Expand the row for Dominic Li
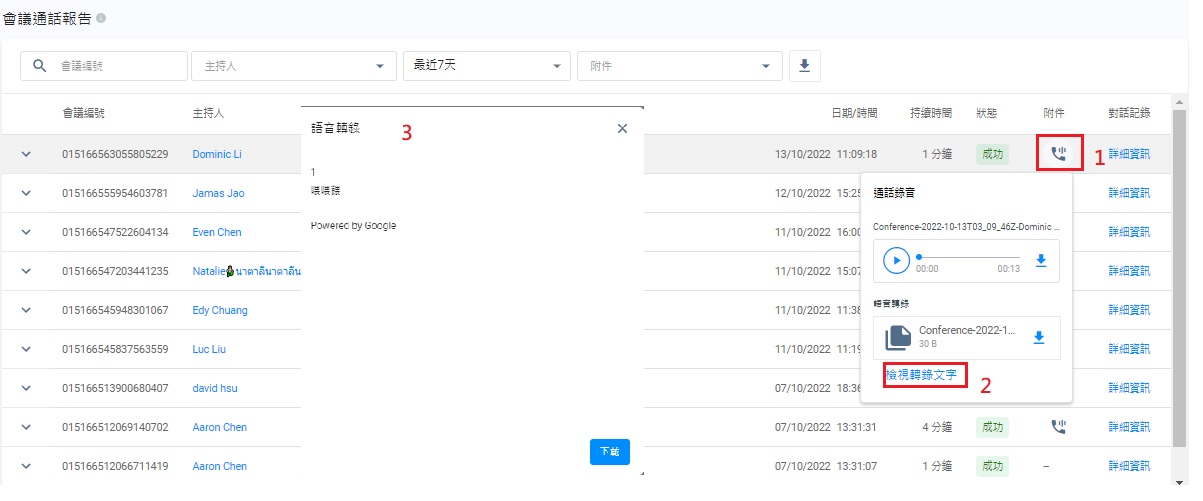This screenshot has height=501, width=1203. click(x=27, y=154)
